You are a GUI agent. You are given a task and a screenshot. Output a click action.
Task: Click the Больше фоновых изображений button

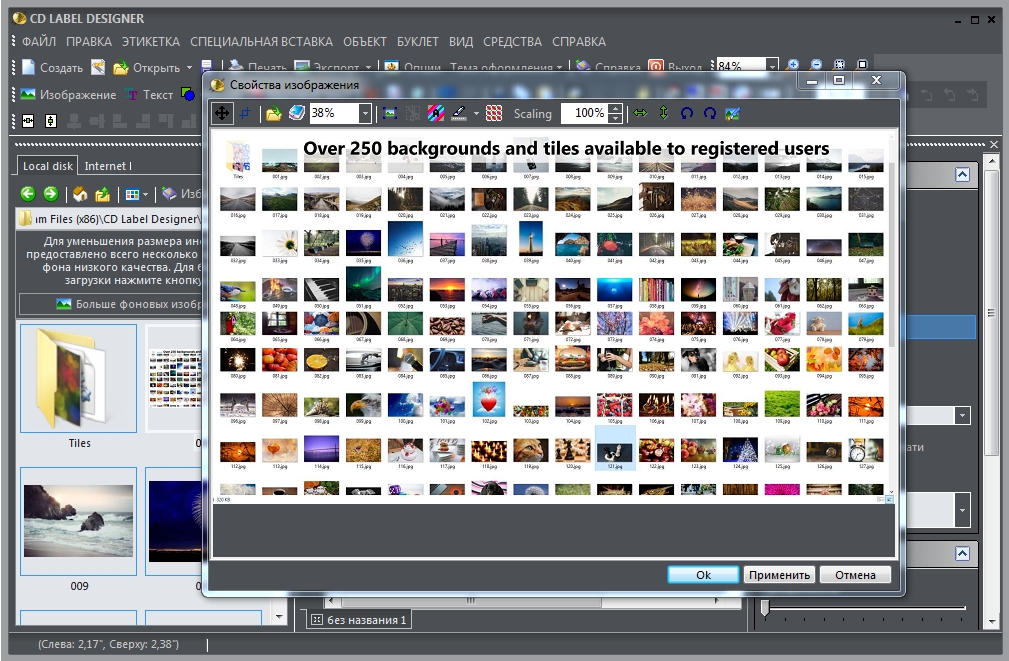(x=111, y=304)
